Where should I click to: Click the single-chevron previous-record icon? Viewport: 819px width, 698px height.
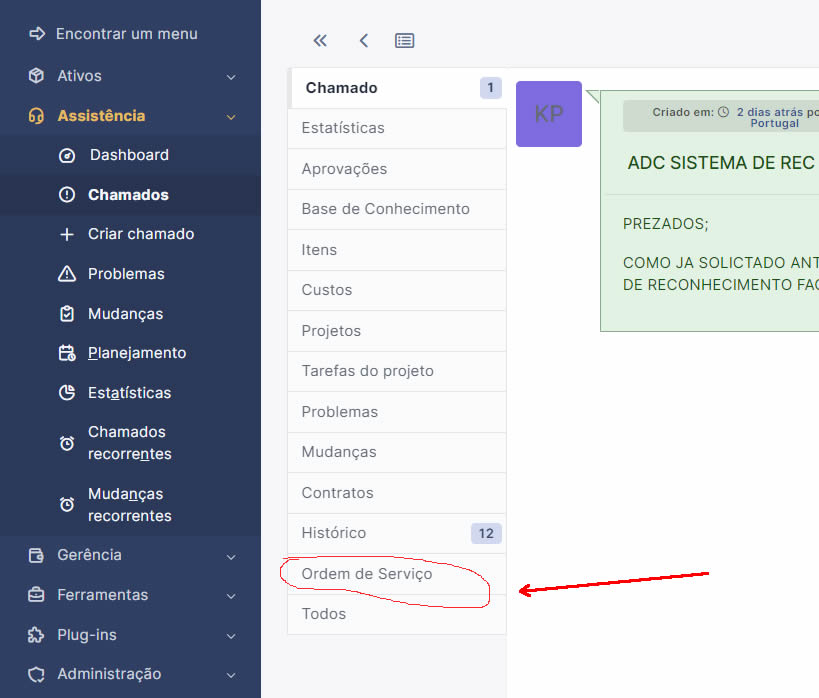(x=364, y=41)
